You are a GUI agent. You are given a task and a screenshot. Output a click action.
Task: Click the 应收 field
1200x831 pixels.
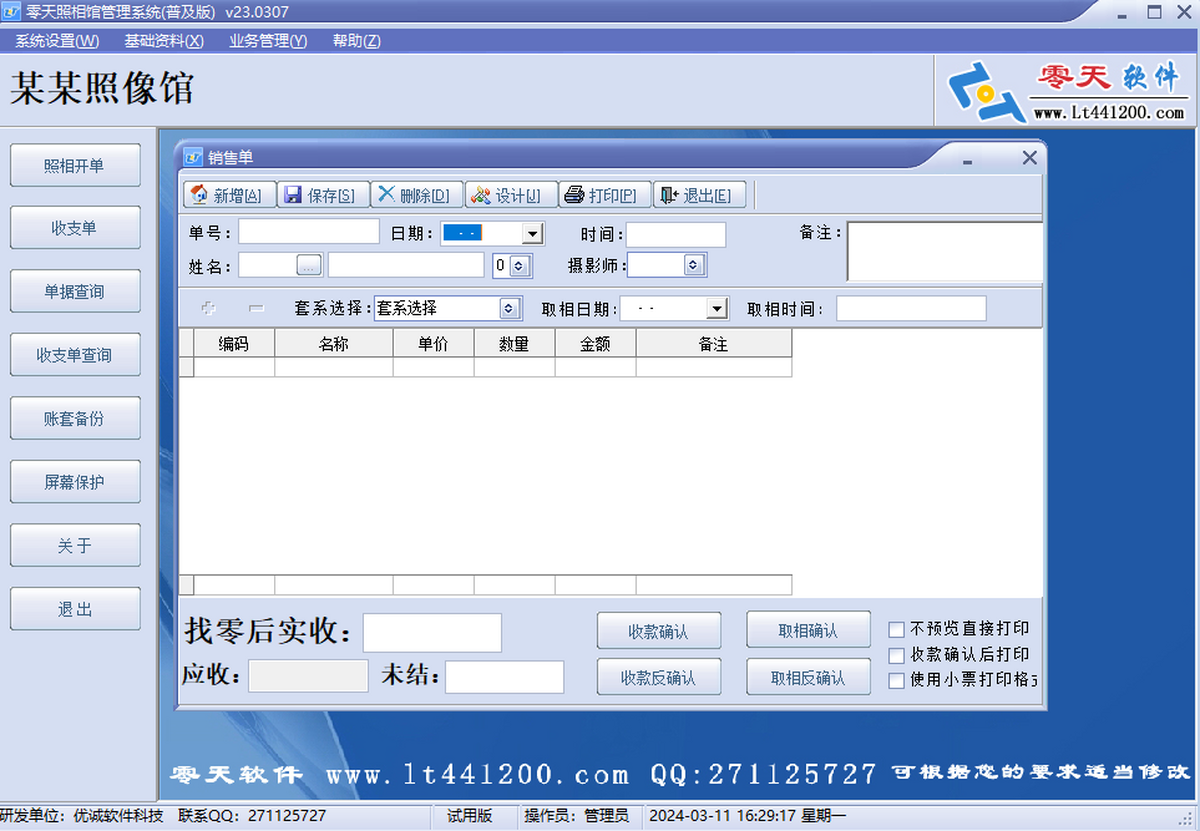(x=308, y=676)
